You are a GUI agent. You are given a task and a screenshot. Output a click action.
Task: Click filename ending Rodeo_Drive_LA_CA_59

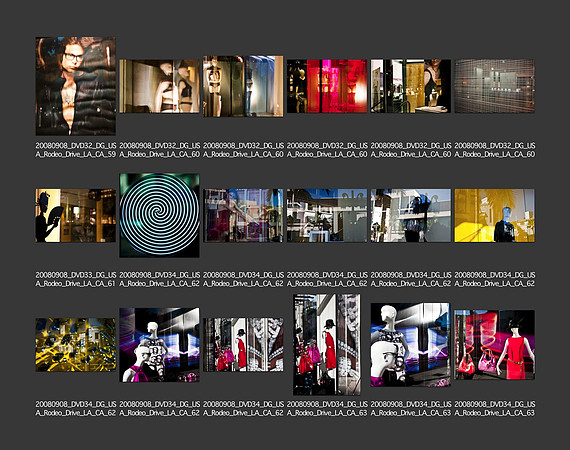click(76, 150)
